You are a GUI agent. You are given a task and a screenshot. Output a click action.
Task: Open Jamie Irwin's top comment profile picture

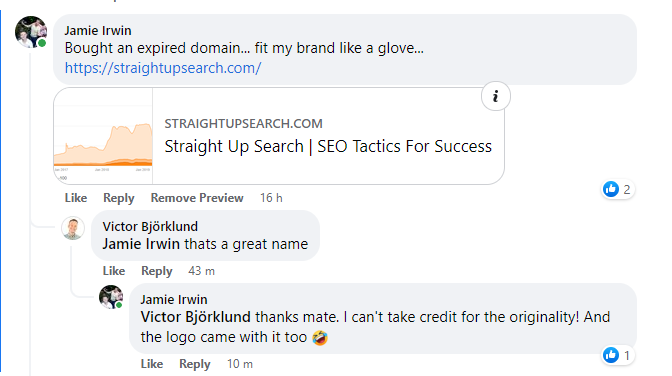(31, 32)
